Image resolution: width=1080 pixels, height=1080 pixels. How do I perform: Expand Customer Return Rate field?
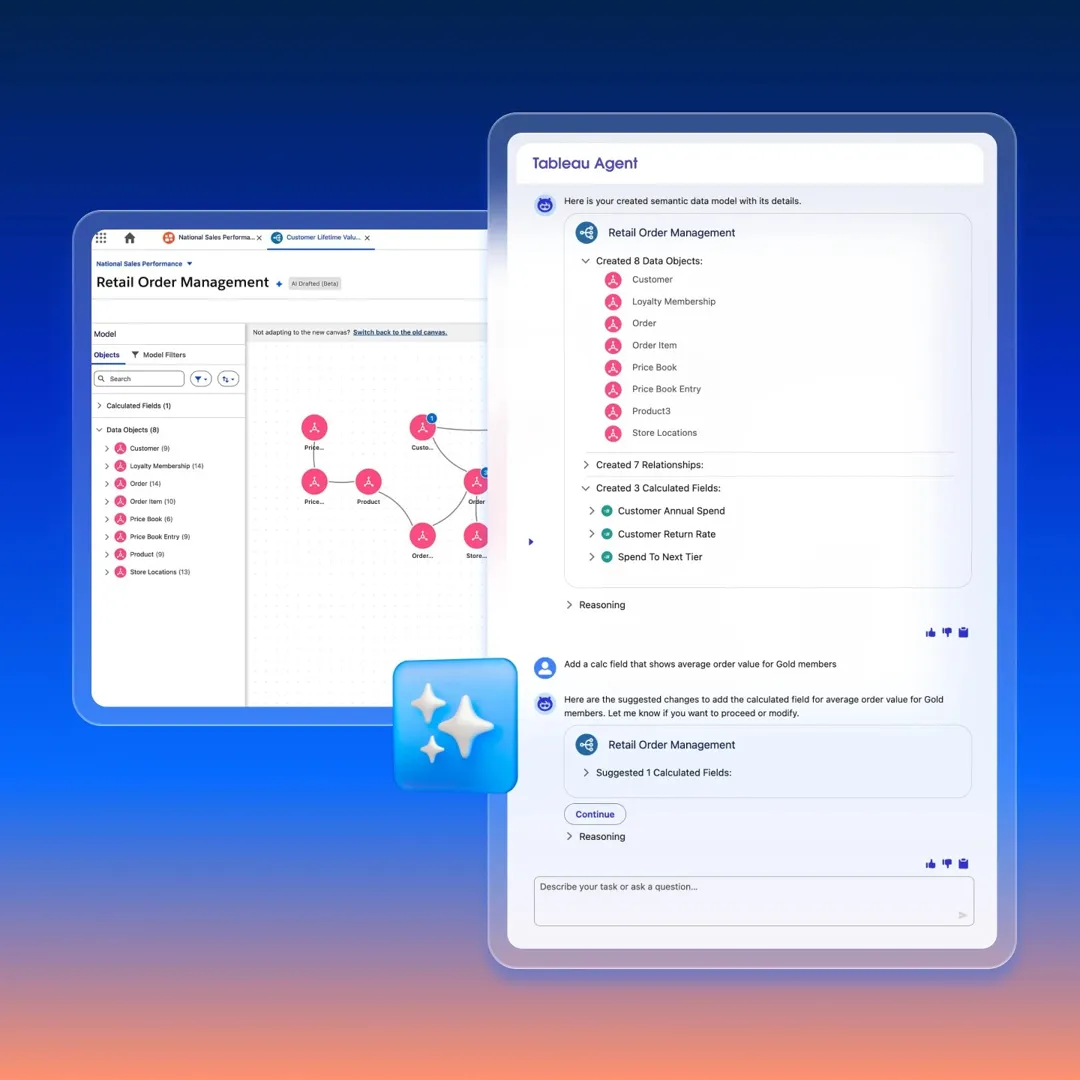click(x=592, y=534)
